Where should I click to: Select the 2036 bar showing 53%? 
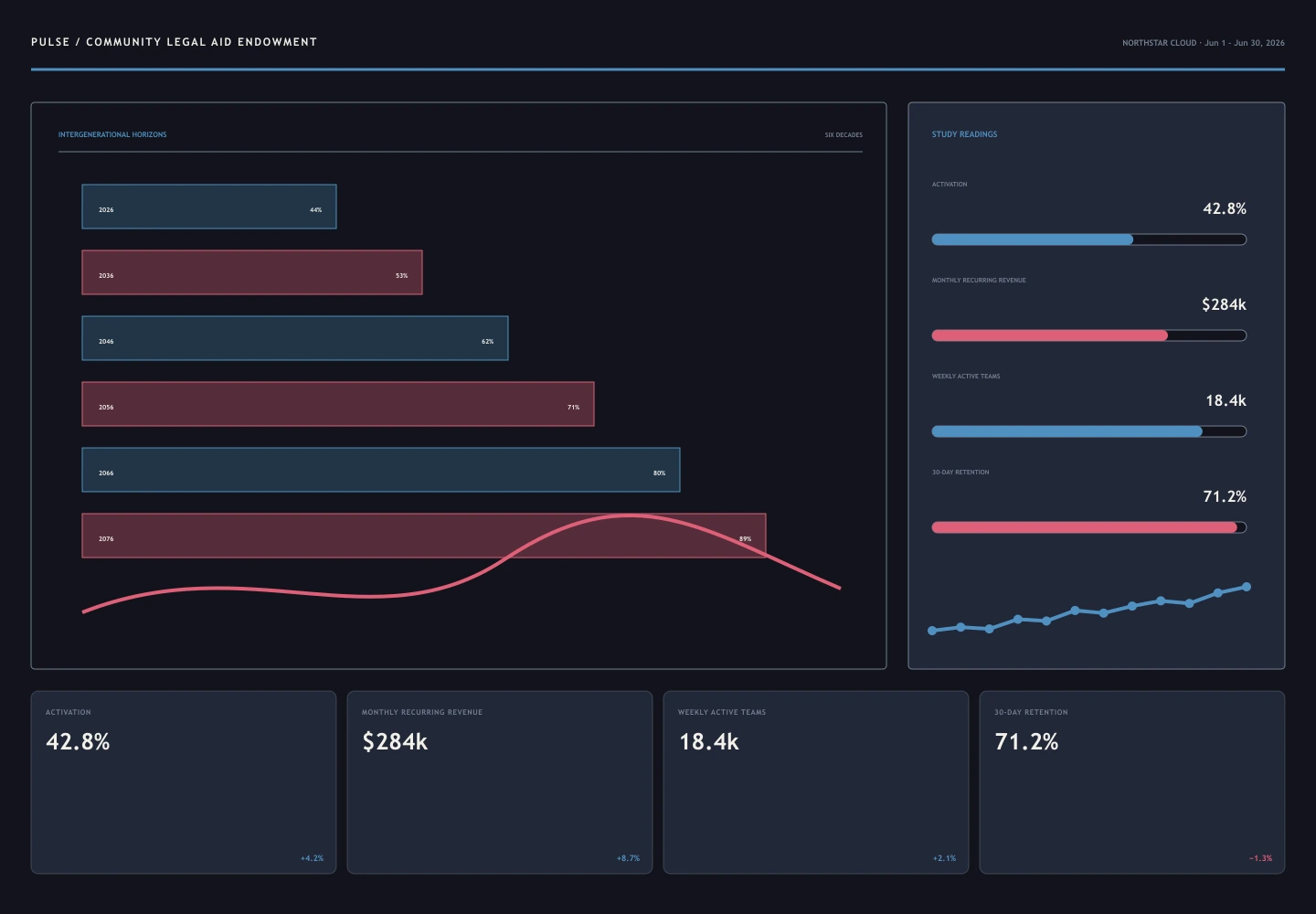coord(252,272)
